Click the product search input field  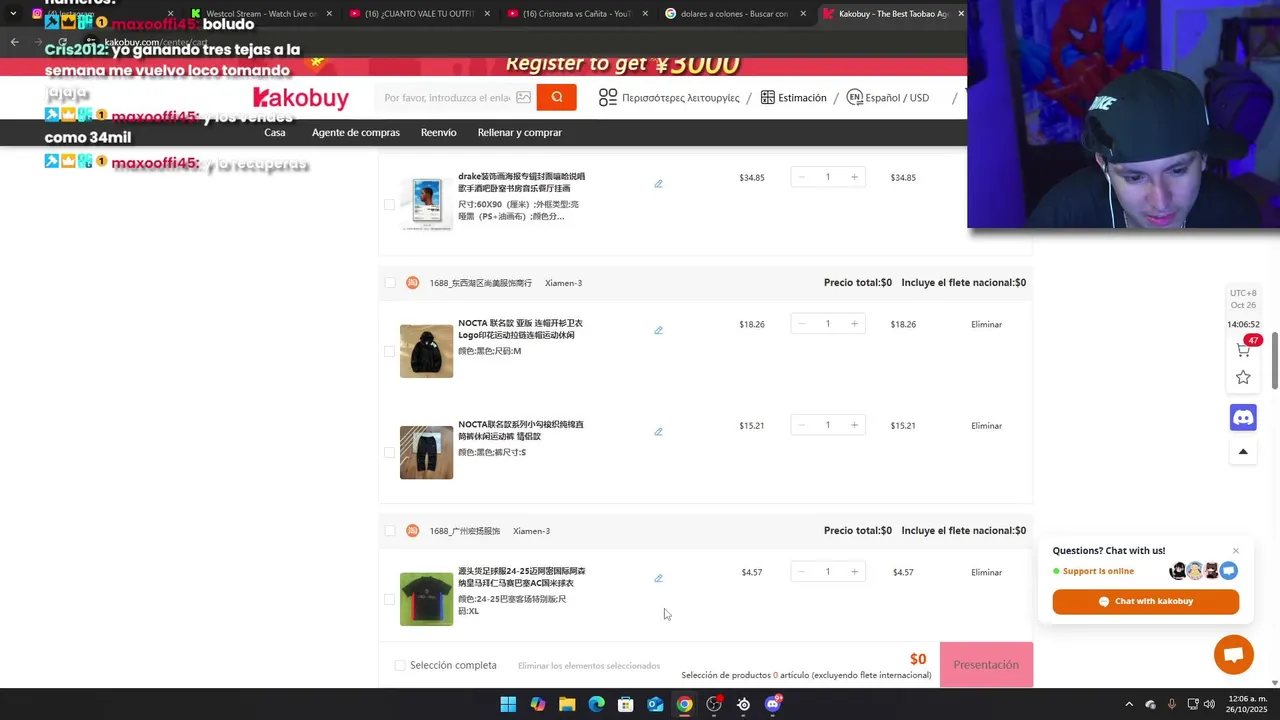(x=448, y=97)
